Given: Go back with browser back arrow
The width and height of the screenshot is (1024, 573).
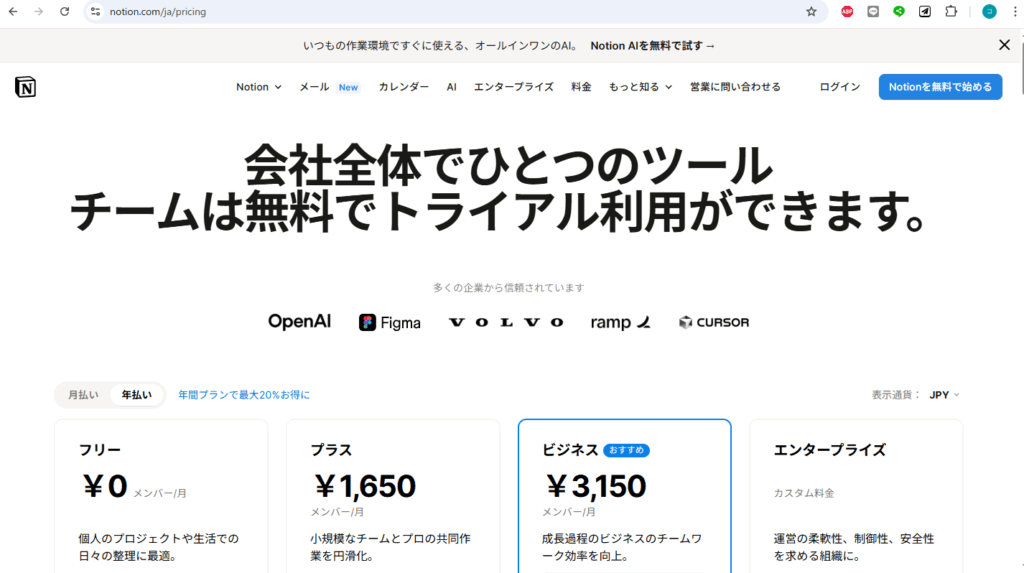Looking at the screenshot, I should tap(13, 12).
